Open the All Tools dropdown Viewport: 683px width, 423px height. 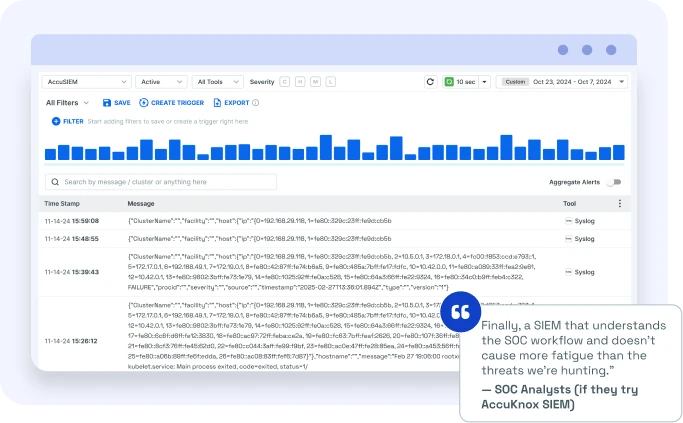pyautogui.click(x=217, y=82)
